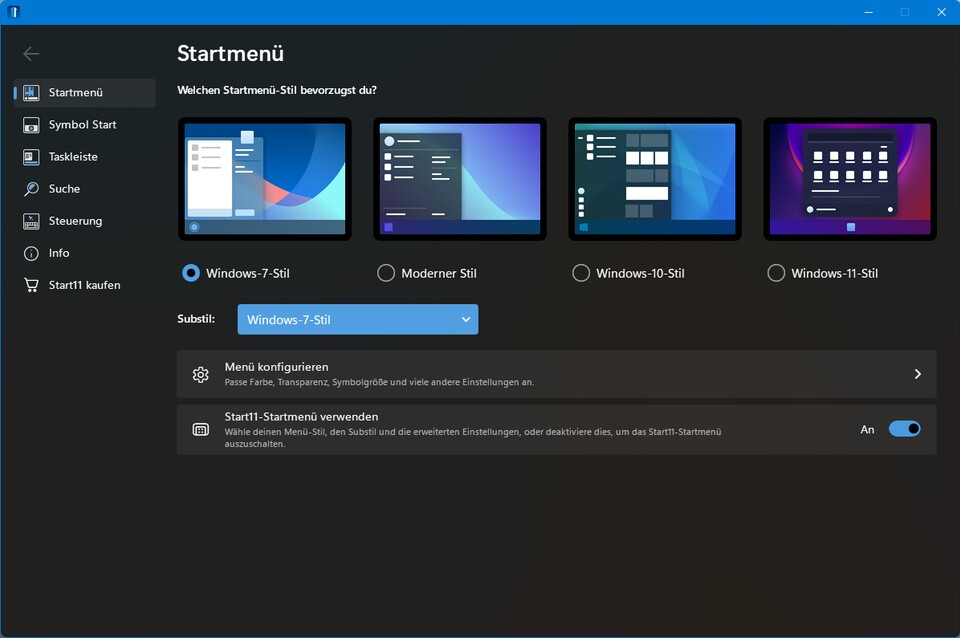Image resolution: width=960 pixels, height=638 pixels.
Task: Select the Moderner Stil radio button
Action: pyautogui.click(x=385, y=272)
